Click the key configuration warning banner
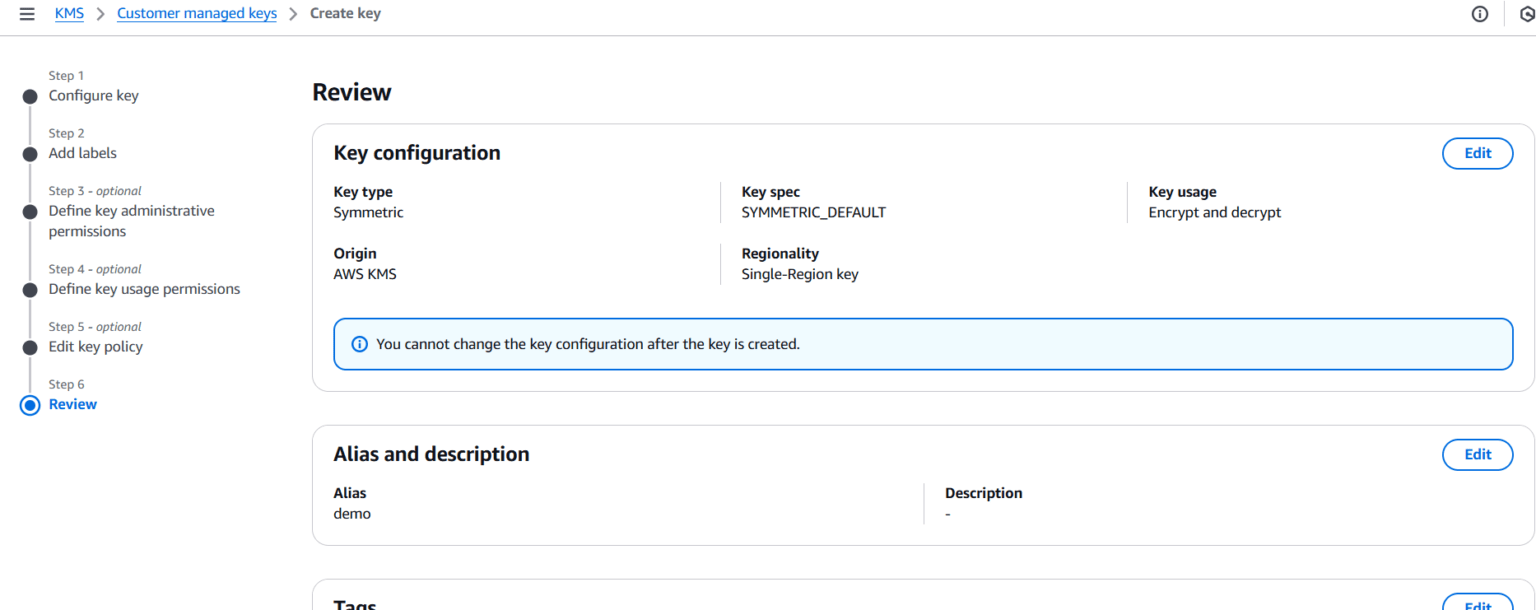This screenshot has height=610, width=1536. pos(923,343)
